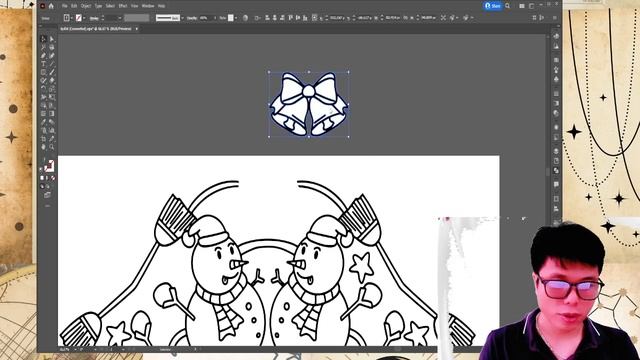Select the Gradient tool
Image resolution: width=640 pixels, height=360 pixels.
point(52,113)
